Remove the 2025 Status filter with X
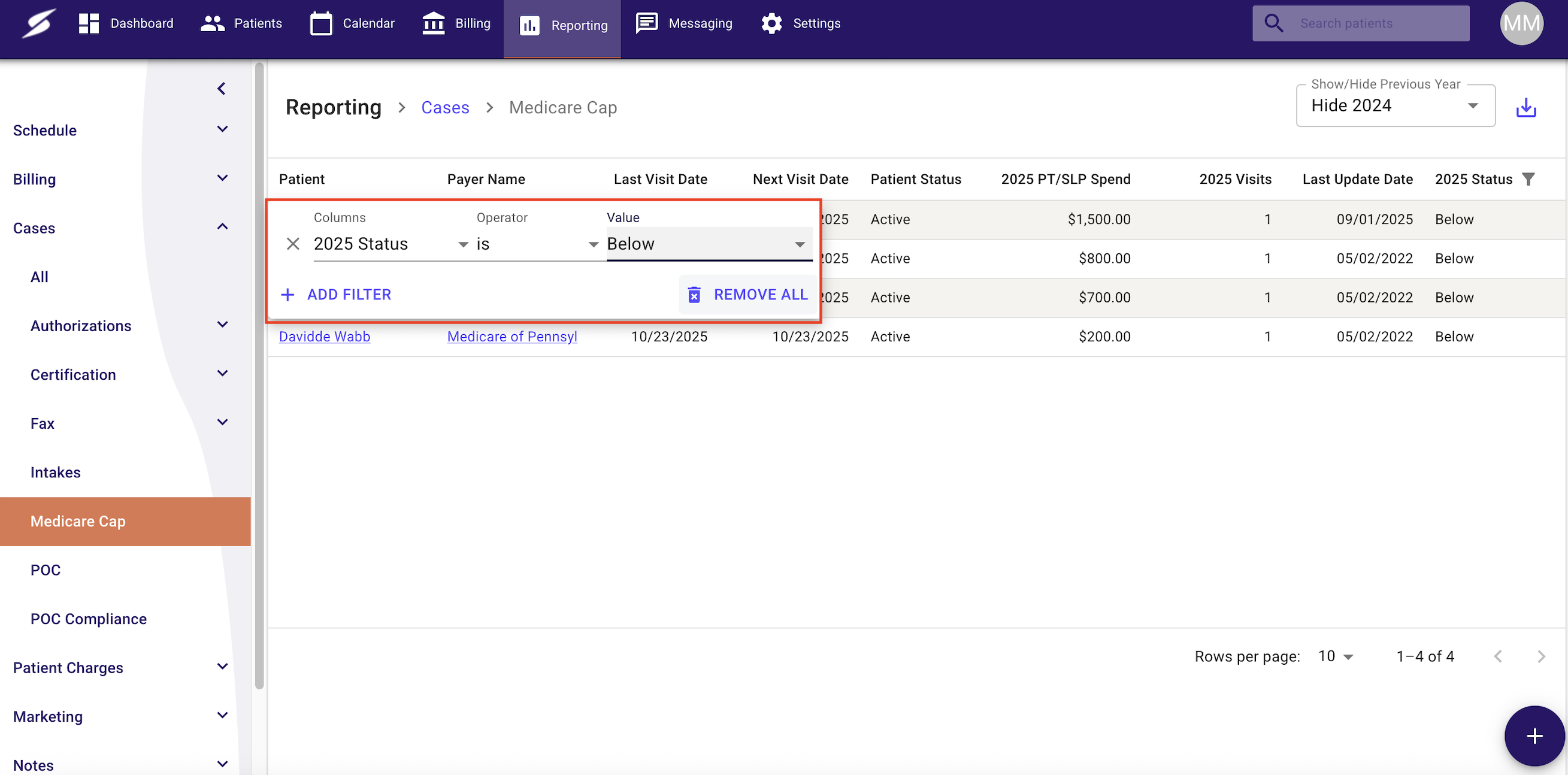Image resolution: width=1568 pixels, height=775 pixels. (x=293, y=244)
